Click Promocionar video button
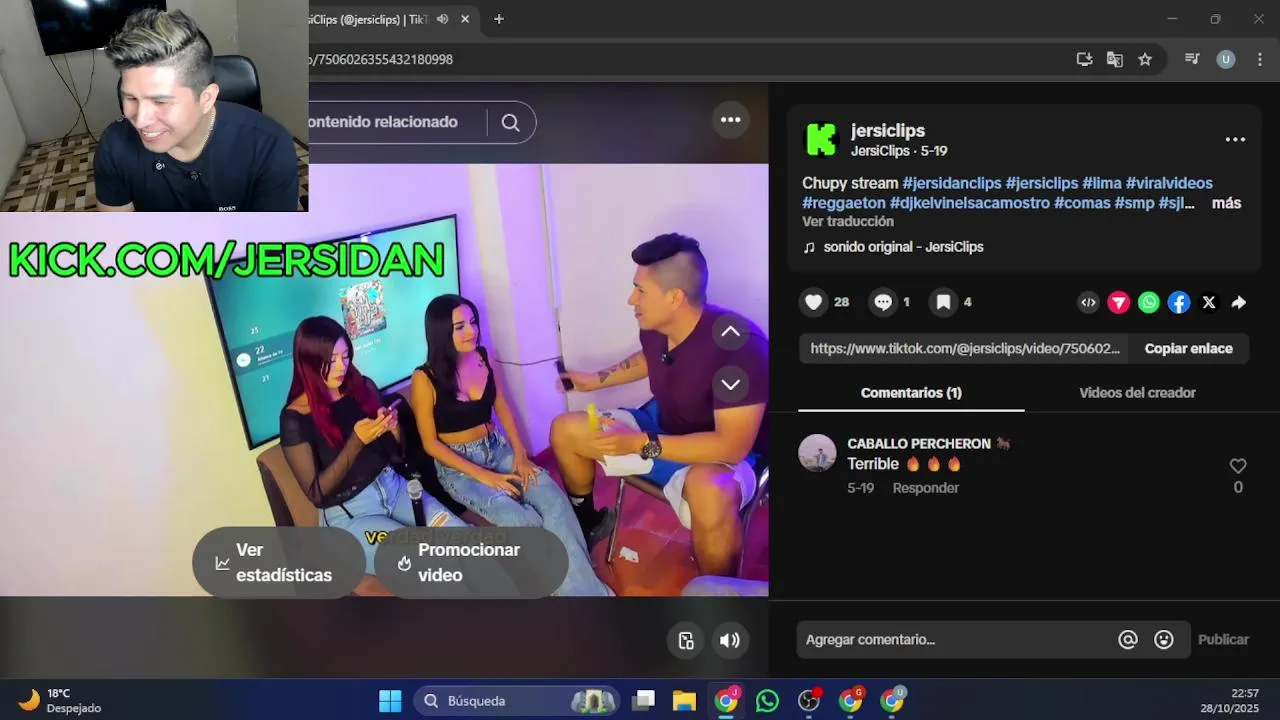This screenshot has height=720, width=1280. click(x=471, y=563)
